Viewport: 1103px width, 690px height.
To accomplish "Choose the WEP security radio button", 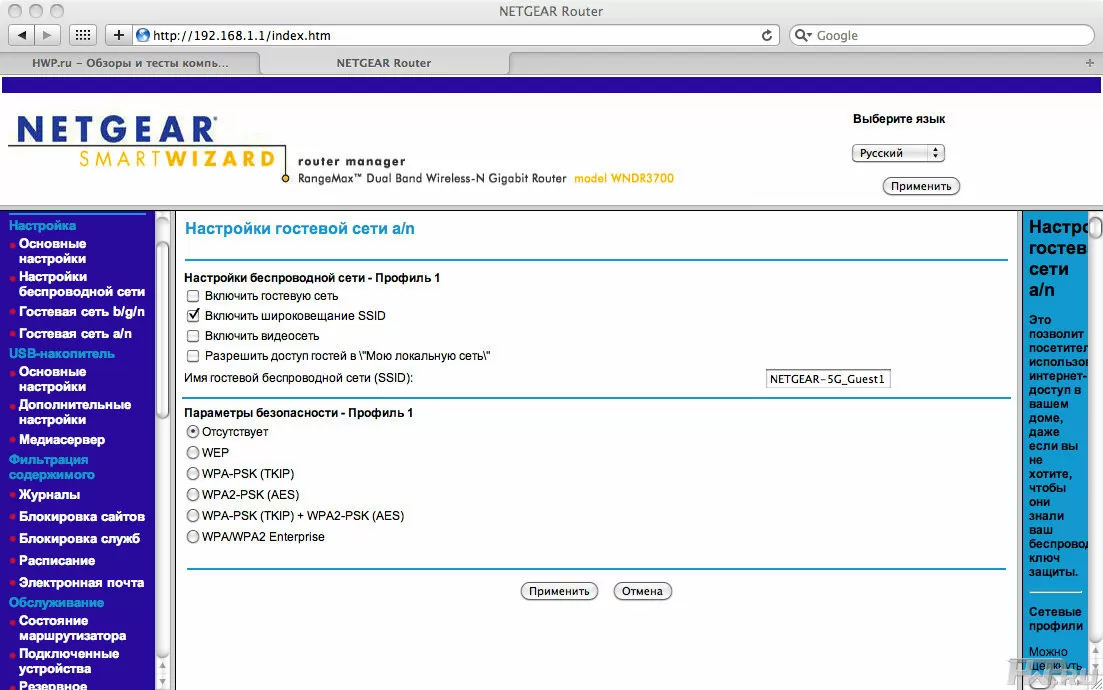I will [194, 453].
